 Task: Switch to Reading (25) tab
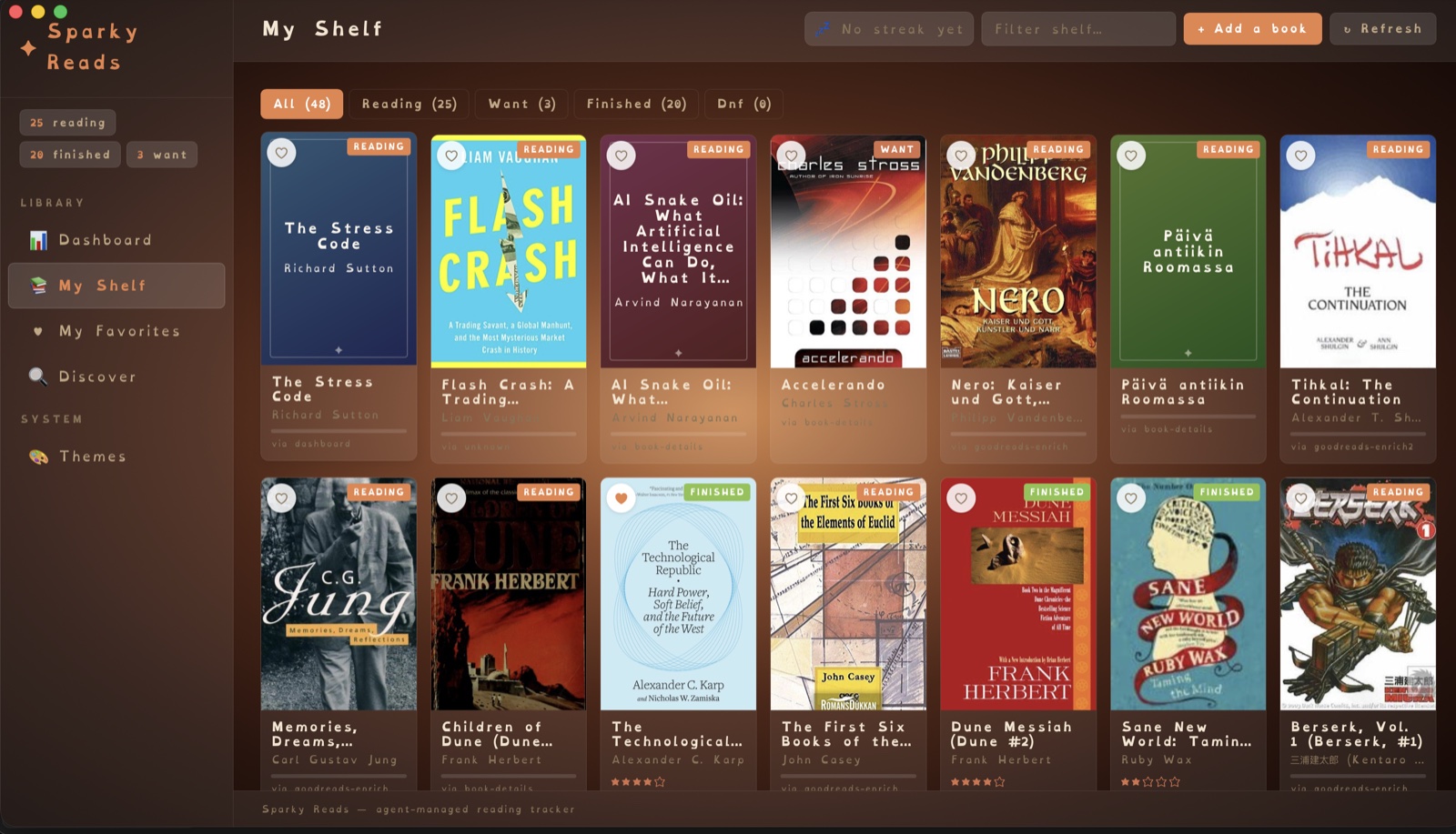pyautogui.click(x=409, y=104)
